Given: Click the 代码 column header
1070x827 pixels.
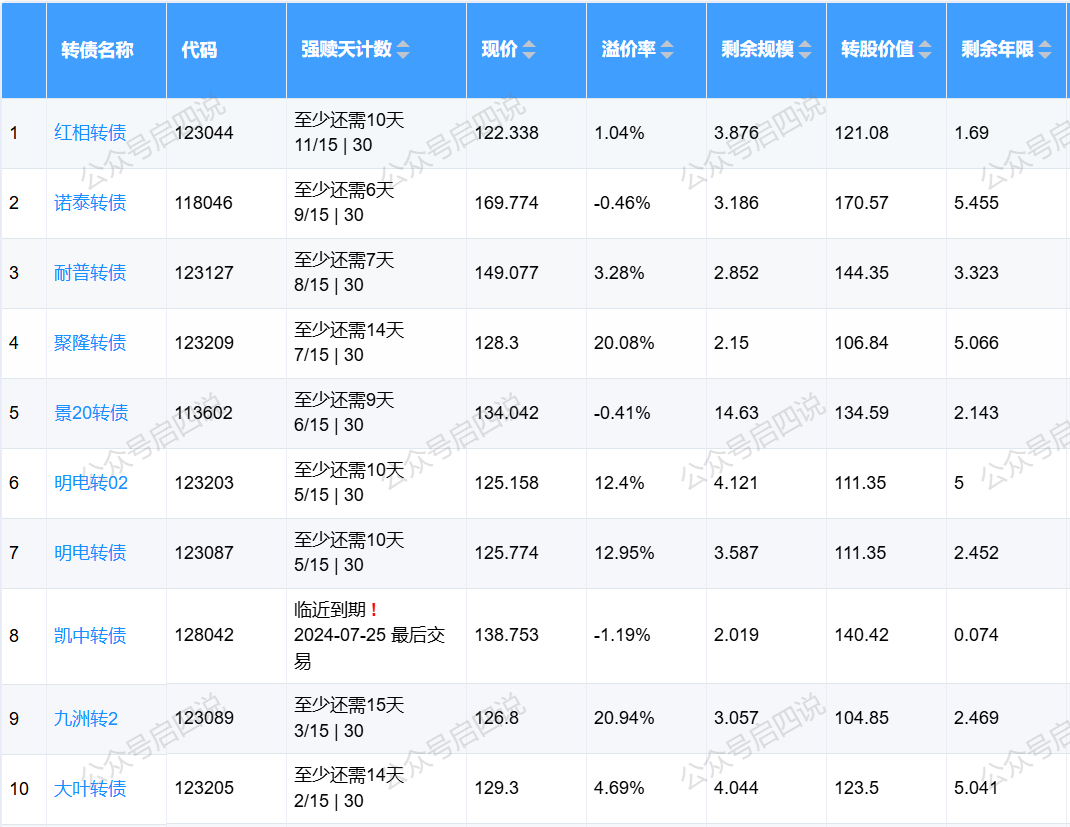Looking at the screenshot, I should (x=199, y=50).
